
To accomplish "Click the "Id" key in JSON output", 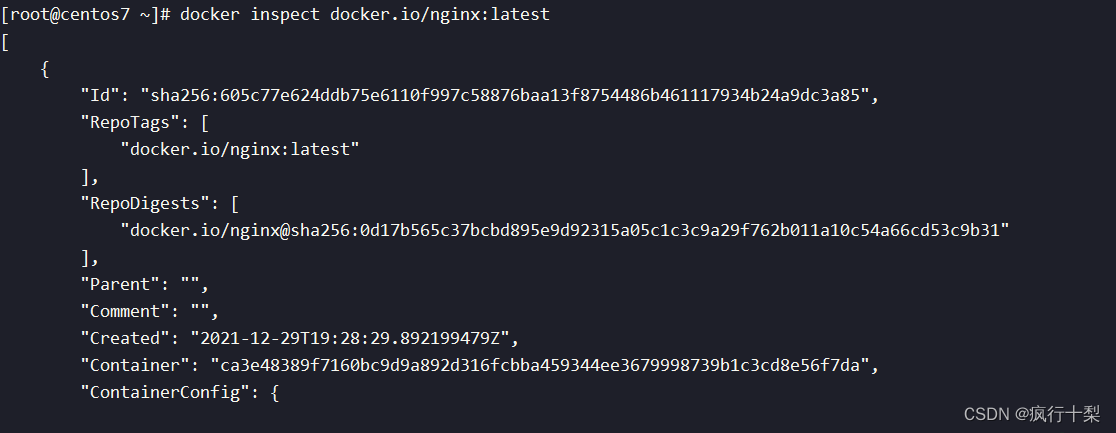I will tap(104, 95).
